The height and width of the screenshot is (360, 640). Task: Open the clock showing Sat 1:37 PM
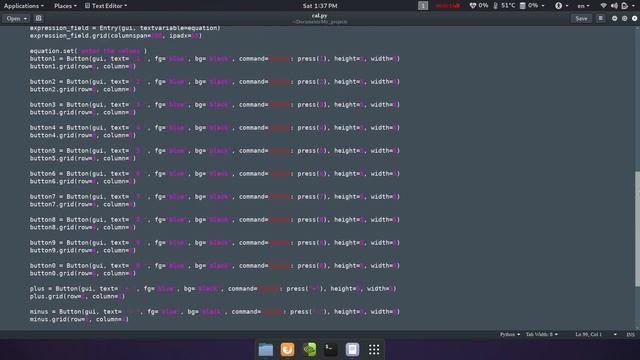[320, 6]
